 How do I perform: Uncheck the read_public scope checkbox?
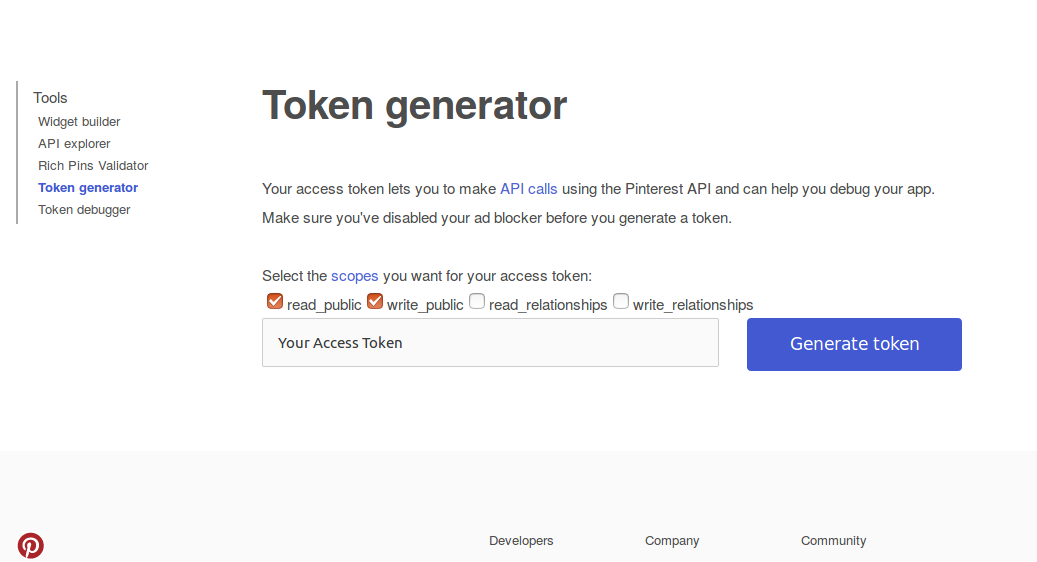click(x=274, y=301)
